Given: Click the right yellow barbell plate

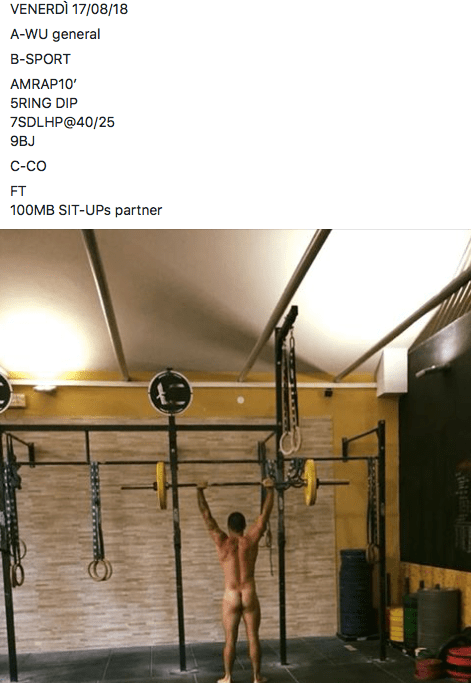Looking at the screenshot, I should (x=310, y=482).
